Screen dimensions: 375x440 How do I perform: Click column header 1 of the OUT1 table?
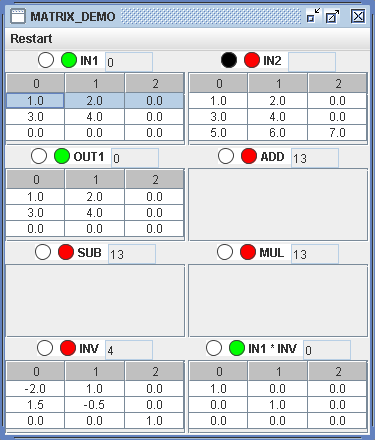pos(95,179)
